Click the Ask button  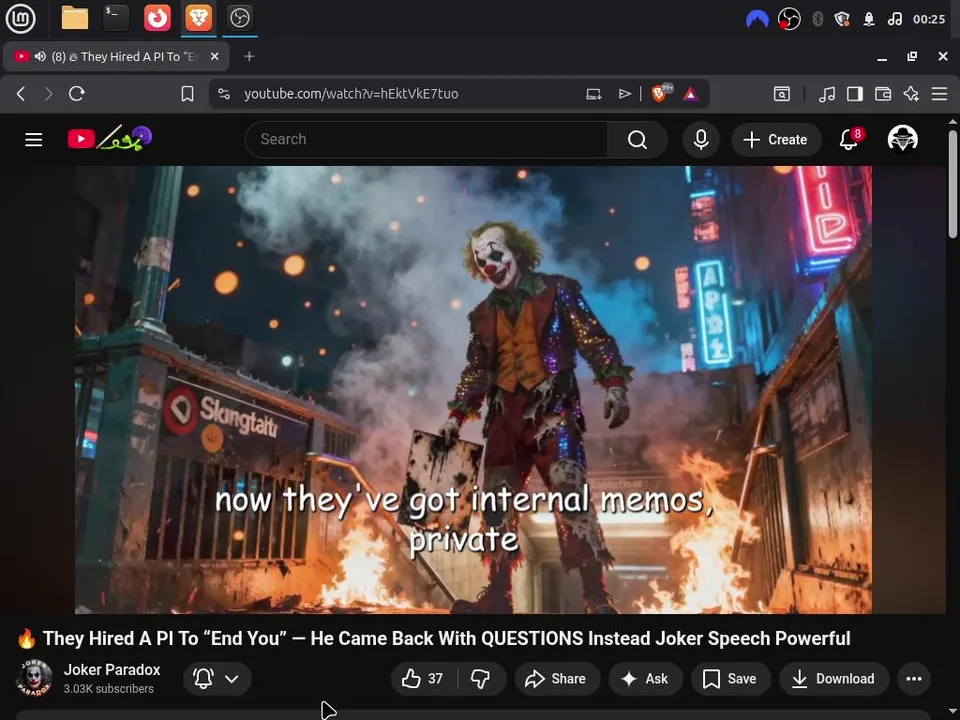[645, 678]
